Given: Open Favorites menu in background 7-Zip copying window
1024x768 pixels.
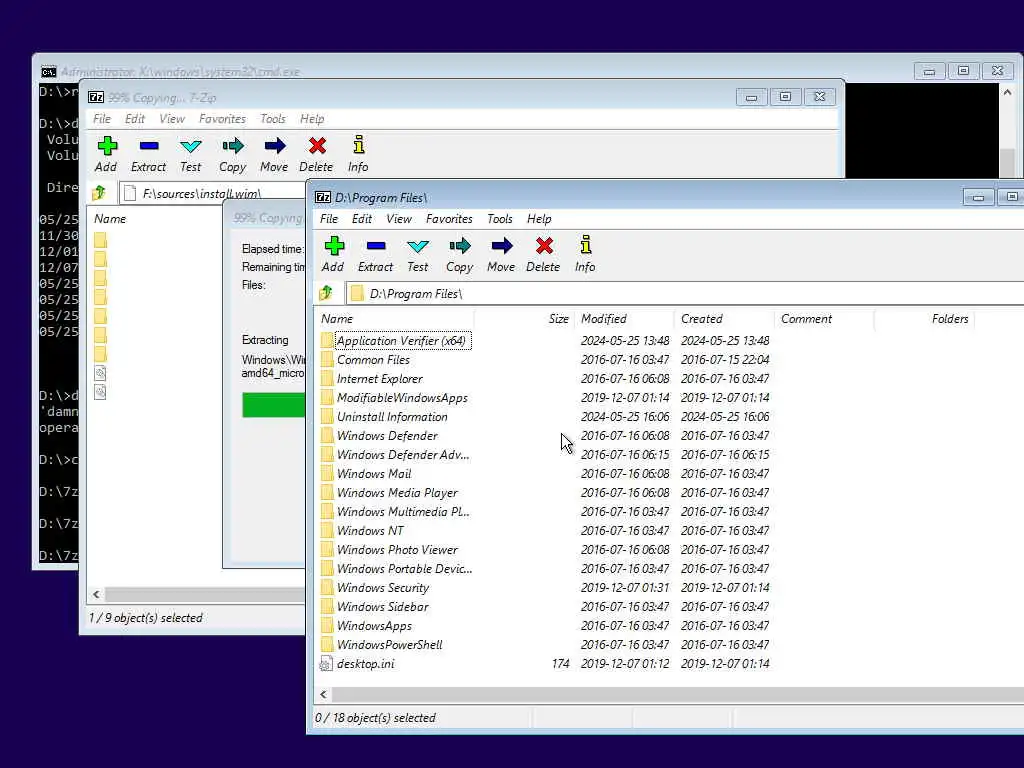Looking at the screenshot, I should [x=222, y=119].
